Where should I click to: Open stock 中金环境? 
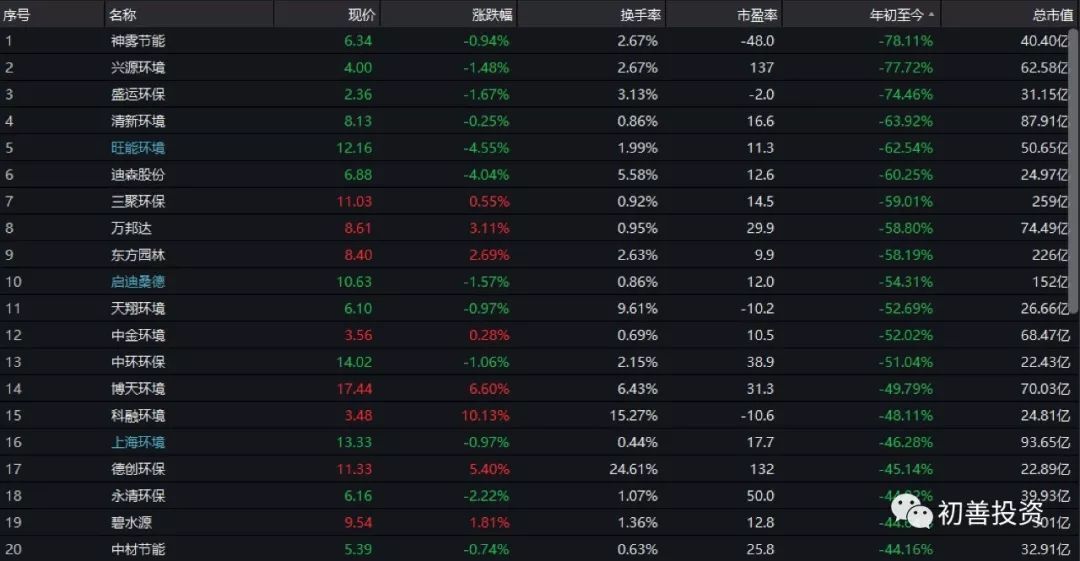tap(138, 336)
